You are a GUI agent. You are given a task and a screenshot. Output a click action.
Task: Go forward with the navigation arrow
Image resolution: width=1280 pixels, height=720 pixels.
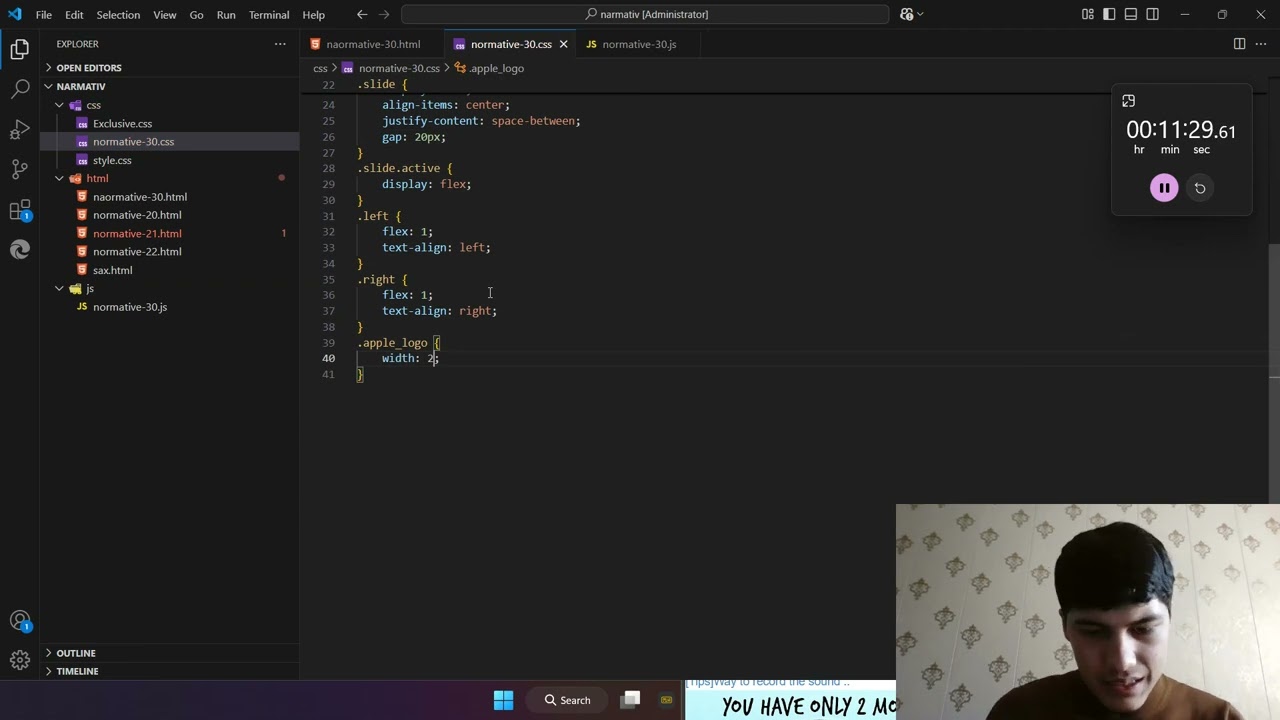coord(384,14)
